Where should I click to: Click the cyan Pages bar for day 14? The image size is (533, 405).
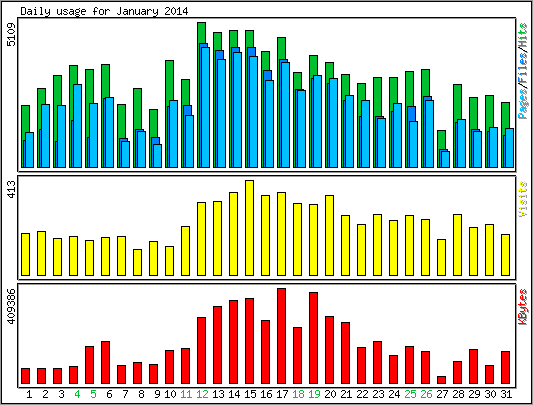click(x=238, y=110)
